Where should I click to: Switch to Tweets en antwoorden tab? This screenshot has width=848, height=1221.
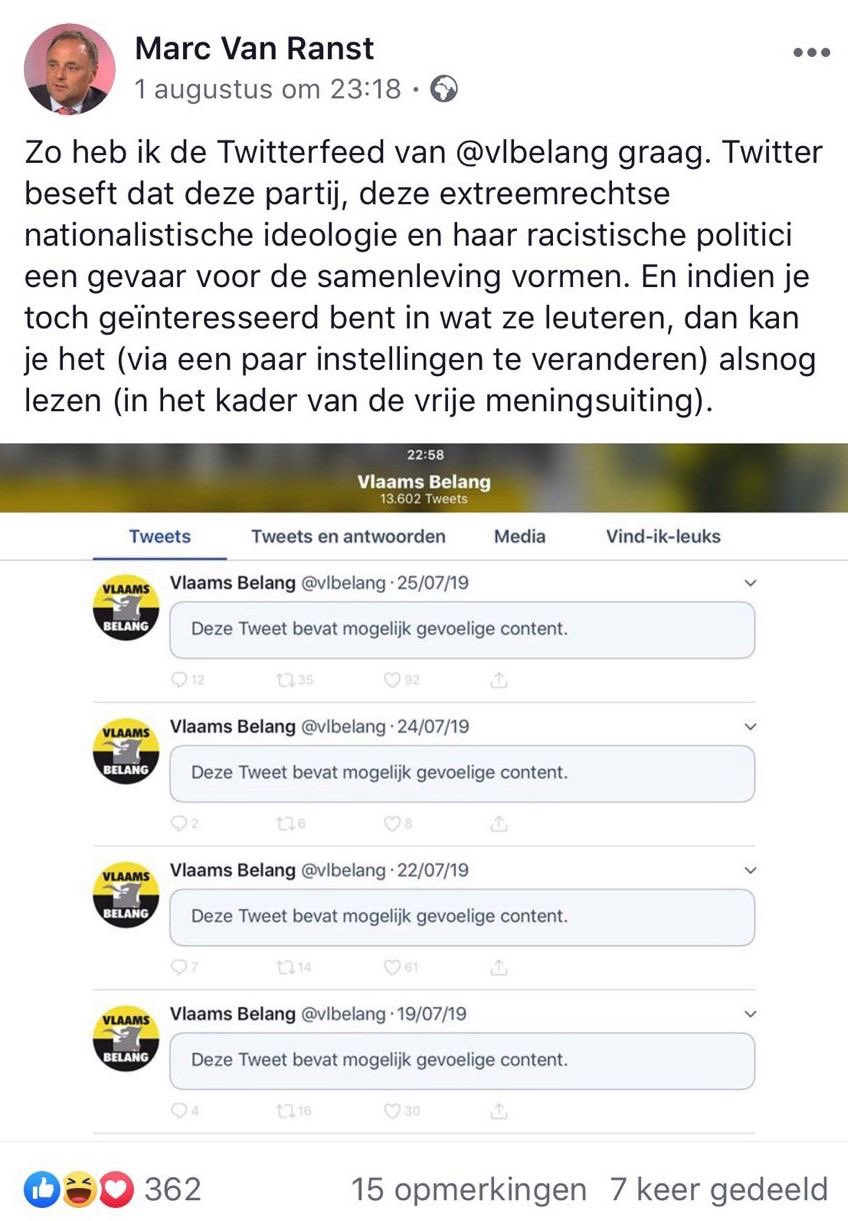[x=348, y=536]
